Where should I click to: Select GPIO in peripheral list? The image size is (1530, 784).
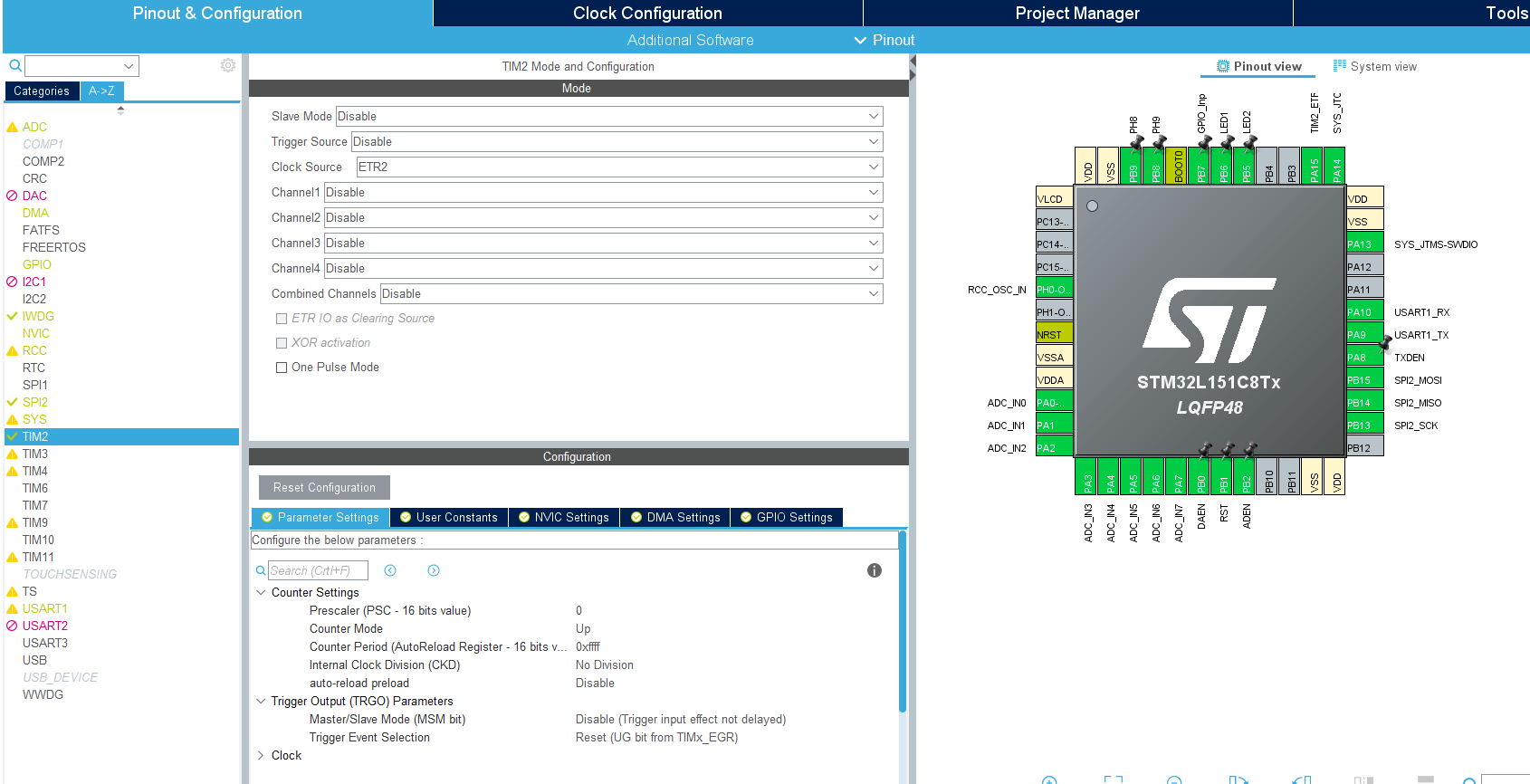click(x=37, y=264)
